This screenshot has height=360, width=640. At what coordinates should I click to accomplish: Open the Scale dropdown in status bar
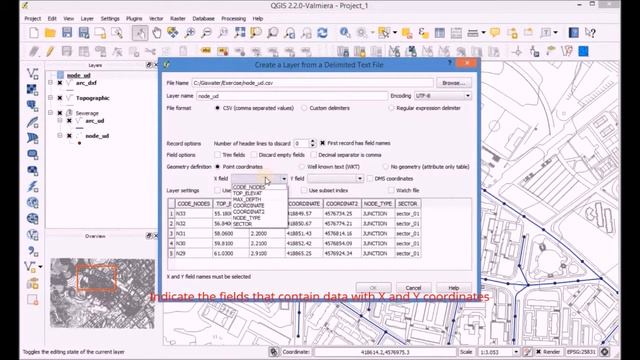[516, 352]
